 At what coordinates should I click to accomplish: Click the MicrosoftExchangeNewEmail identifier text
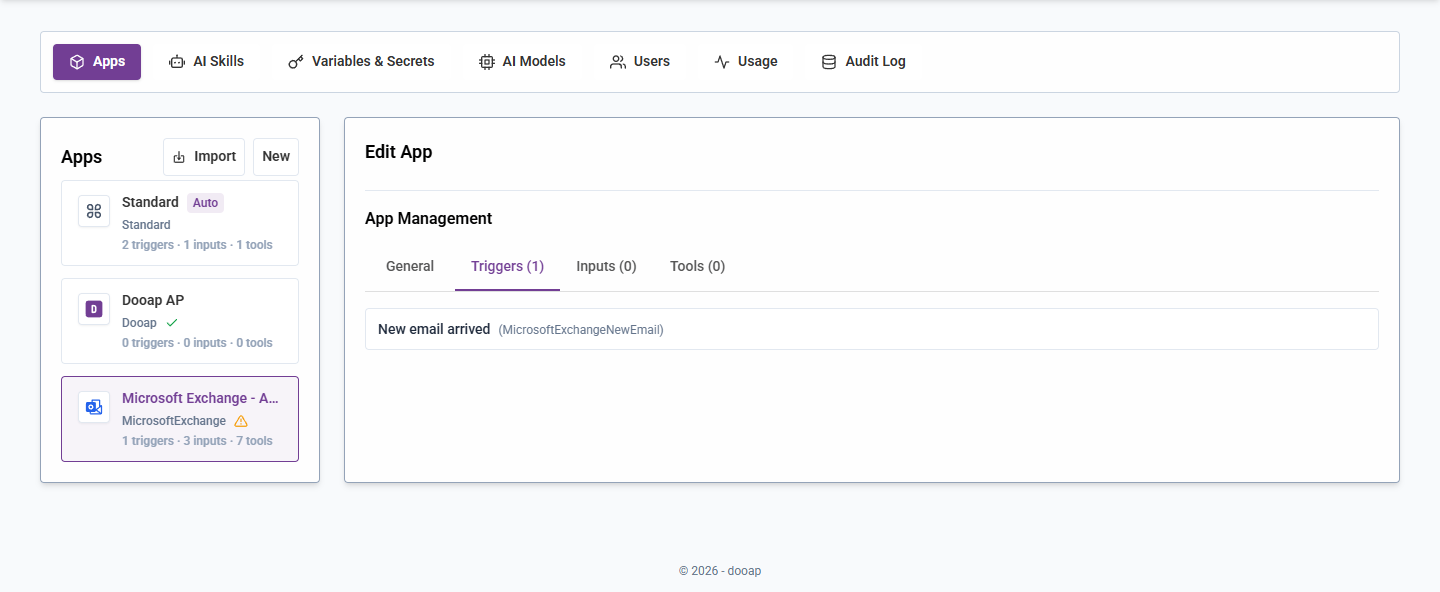[x=581, y=330]
